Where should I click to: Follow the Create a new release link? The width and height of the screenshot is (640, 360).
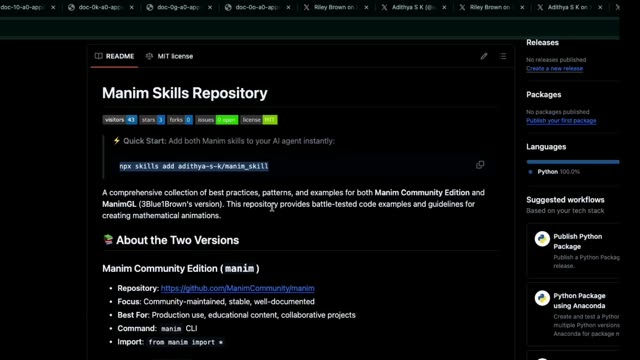tap(554, 69)
